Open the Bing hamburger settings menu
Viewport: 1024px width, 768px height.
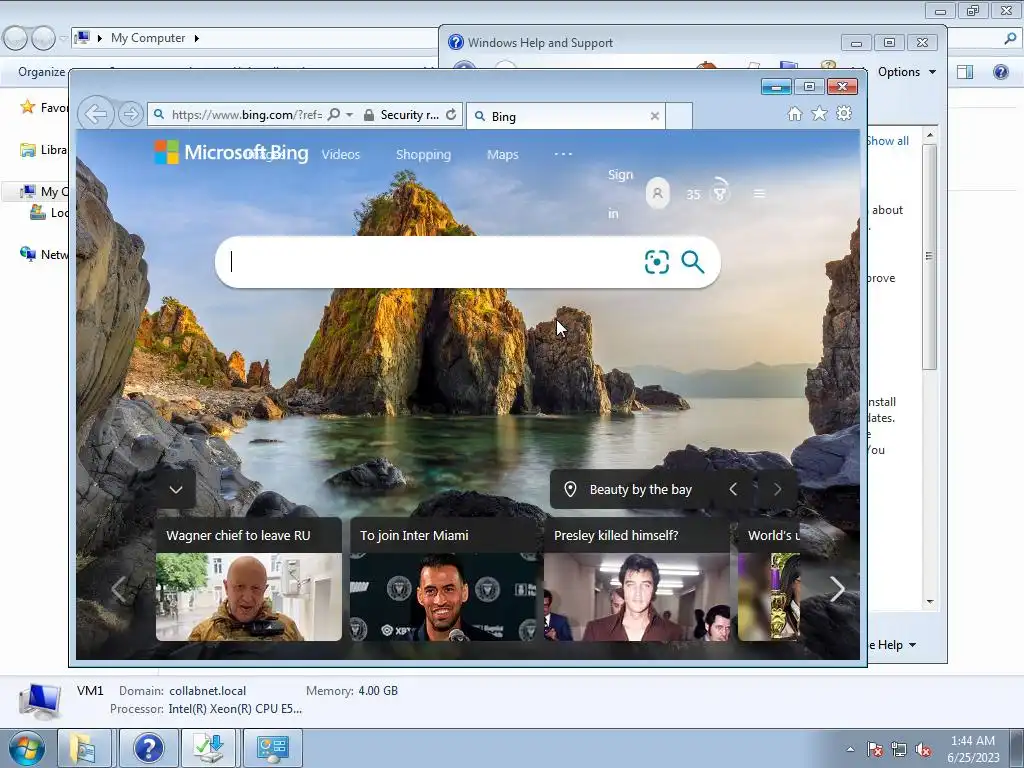[x=759, y=194]
